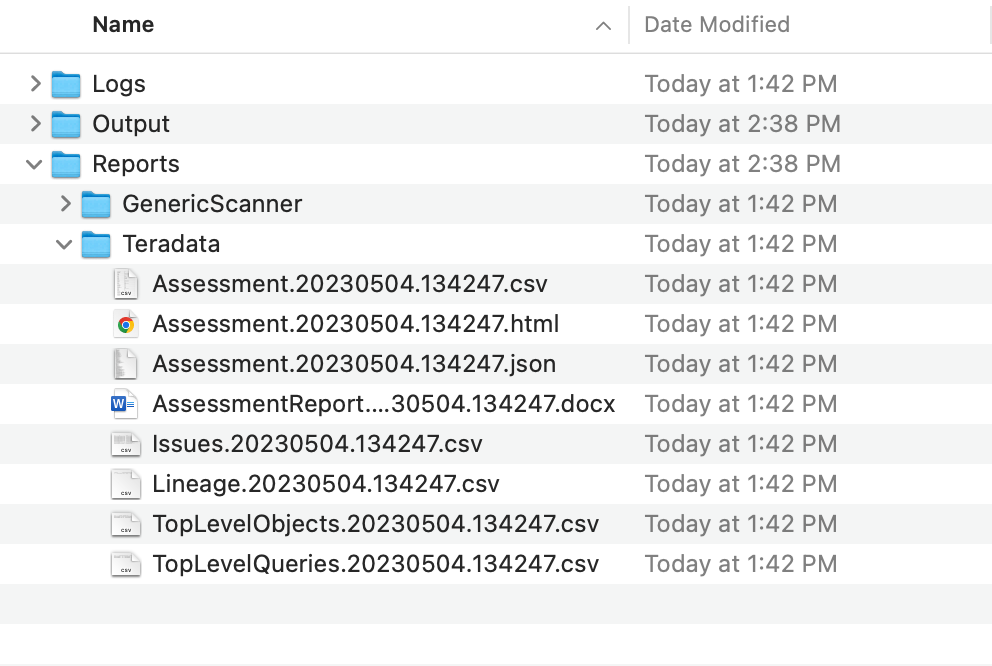Viewport: 992px width, 666px height.
Task: Select the CSV icon of Lineage.20230504.134247.csv
Action: [x=125, y=484]
